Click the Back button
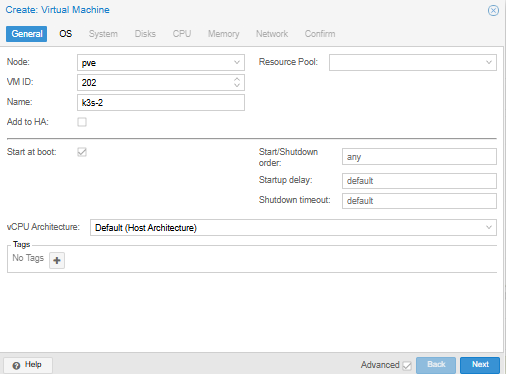 (x=436, y=365)
